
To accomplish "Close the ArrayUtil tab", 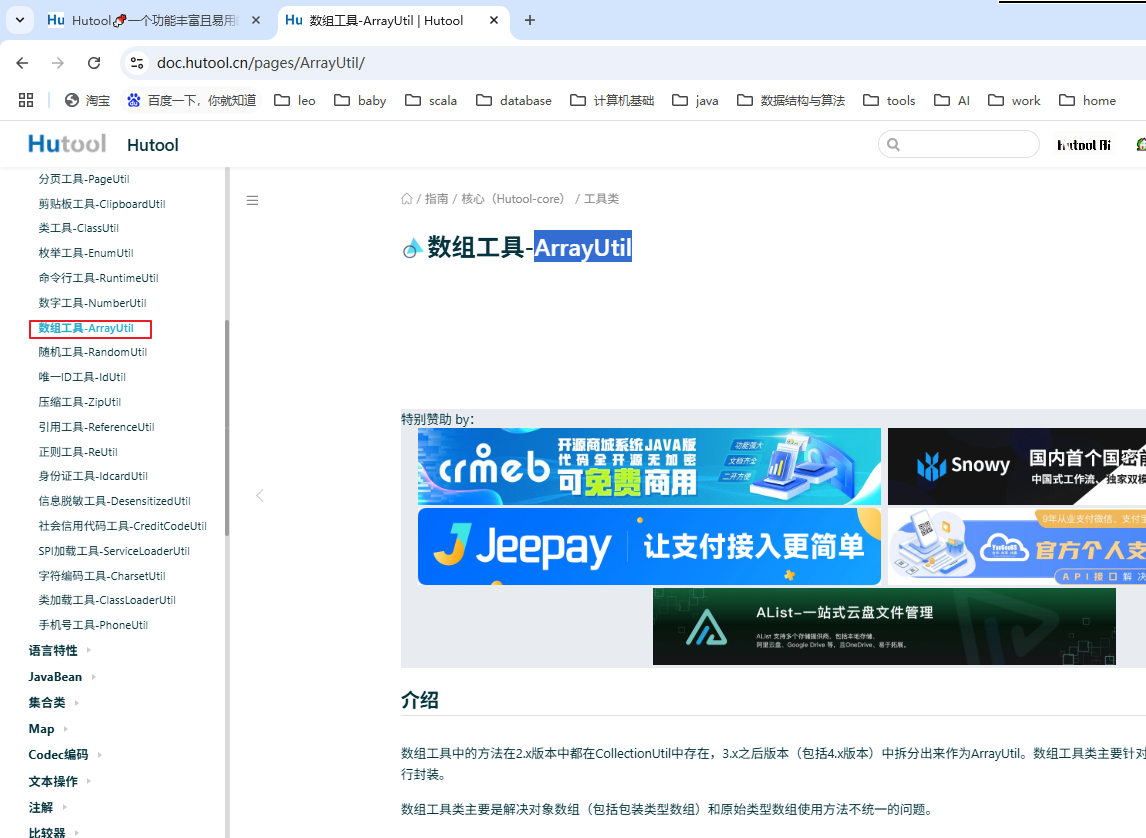I will (494, 20).
